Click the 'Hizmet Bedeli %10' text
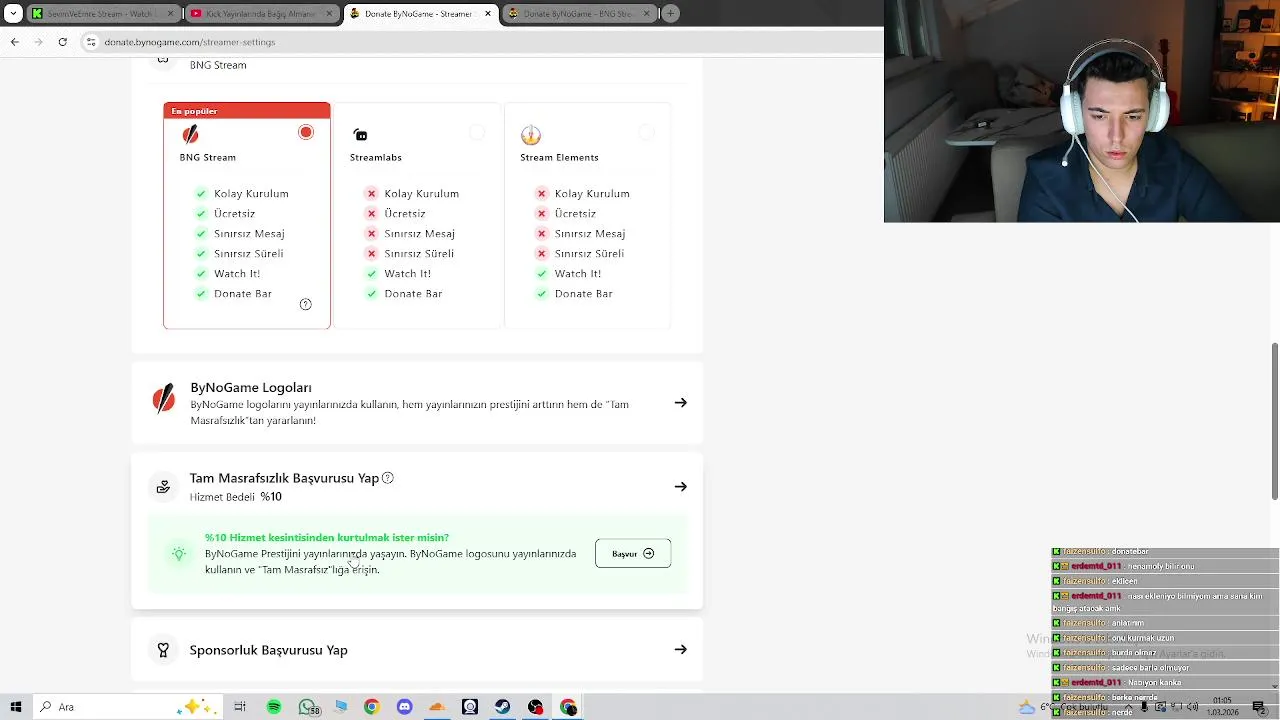Screen dimensions: 1280x720 [x=236, y=497]
